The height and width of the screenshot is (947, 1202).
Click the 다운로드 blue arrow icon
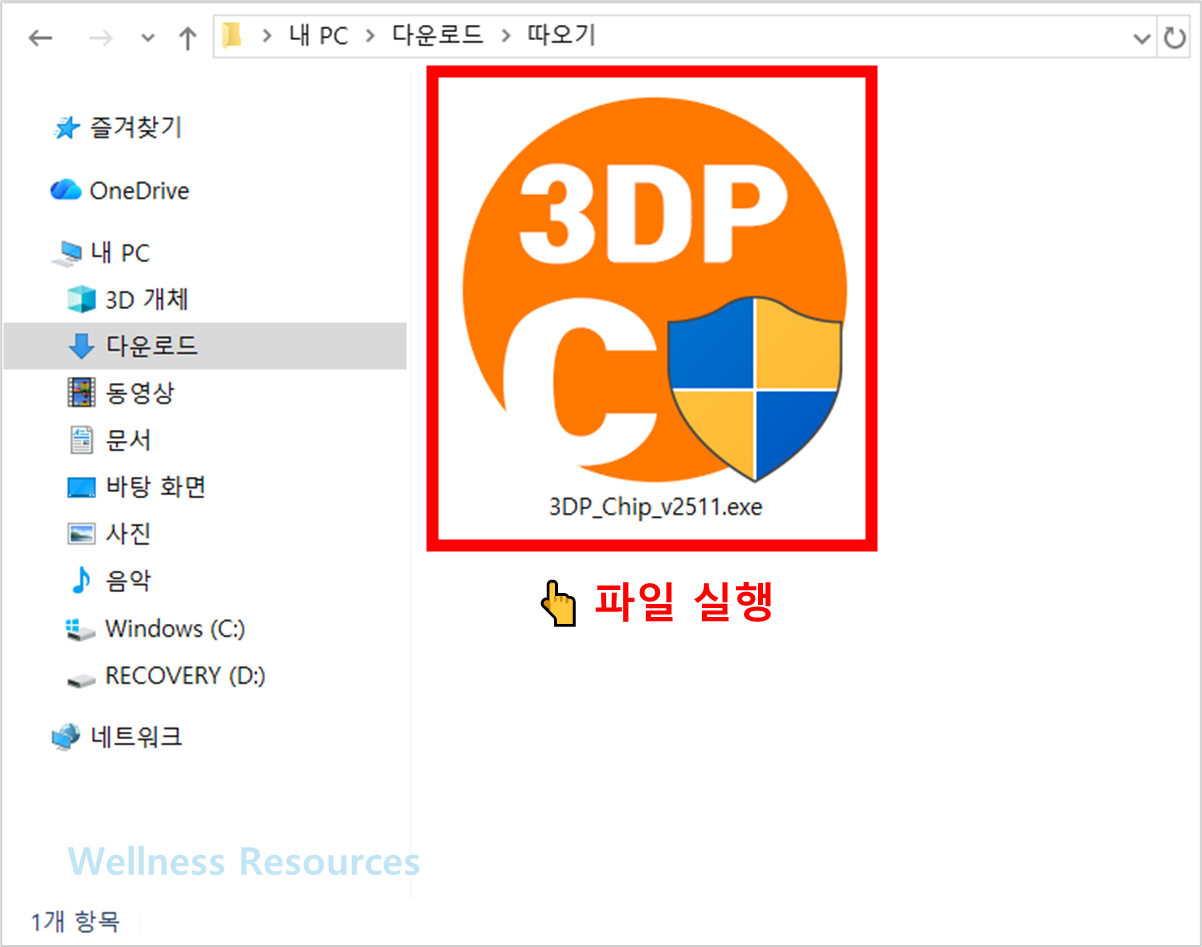click(81, 346)
